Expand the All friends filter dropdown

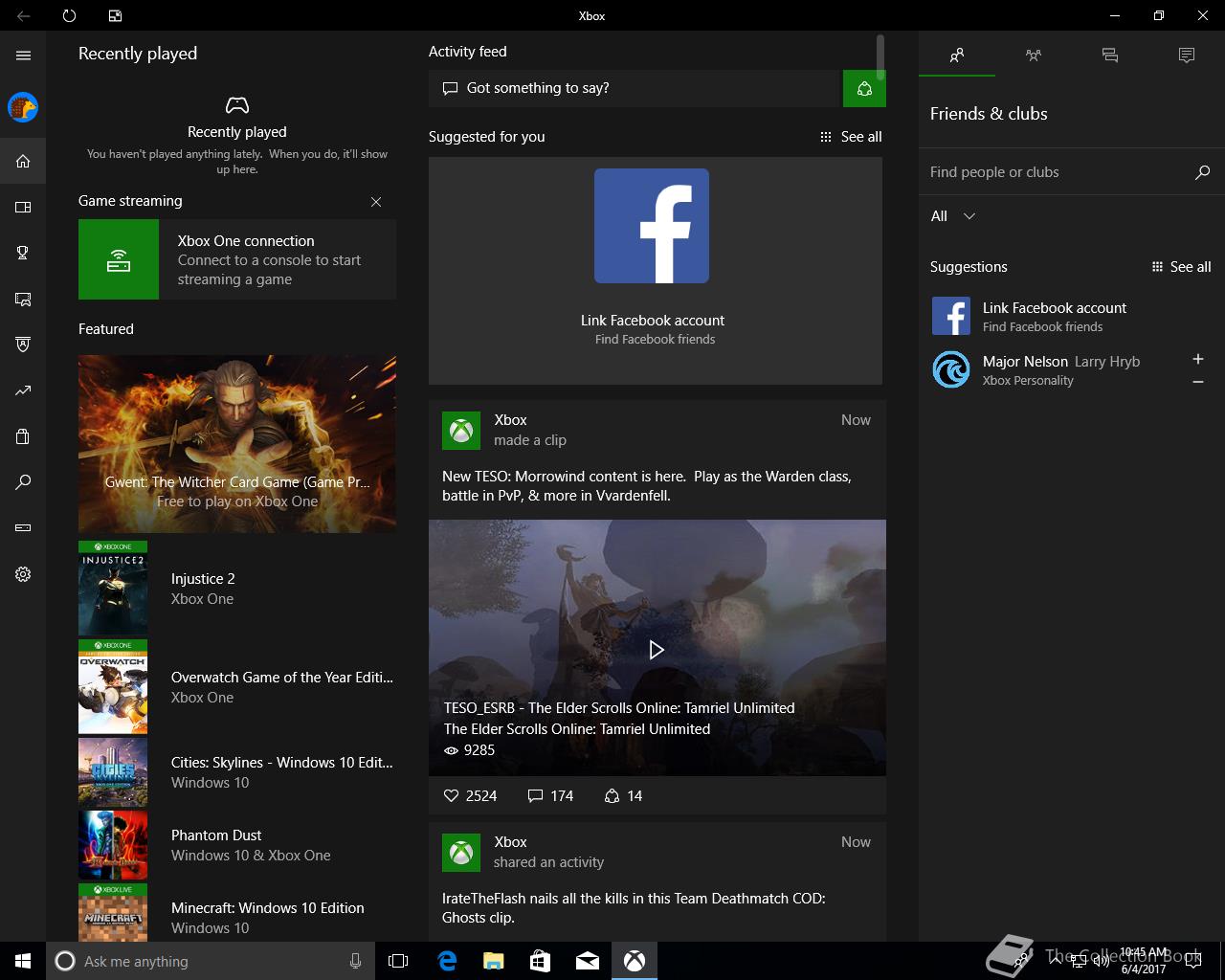click(x=953, y=216)
